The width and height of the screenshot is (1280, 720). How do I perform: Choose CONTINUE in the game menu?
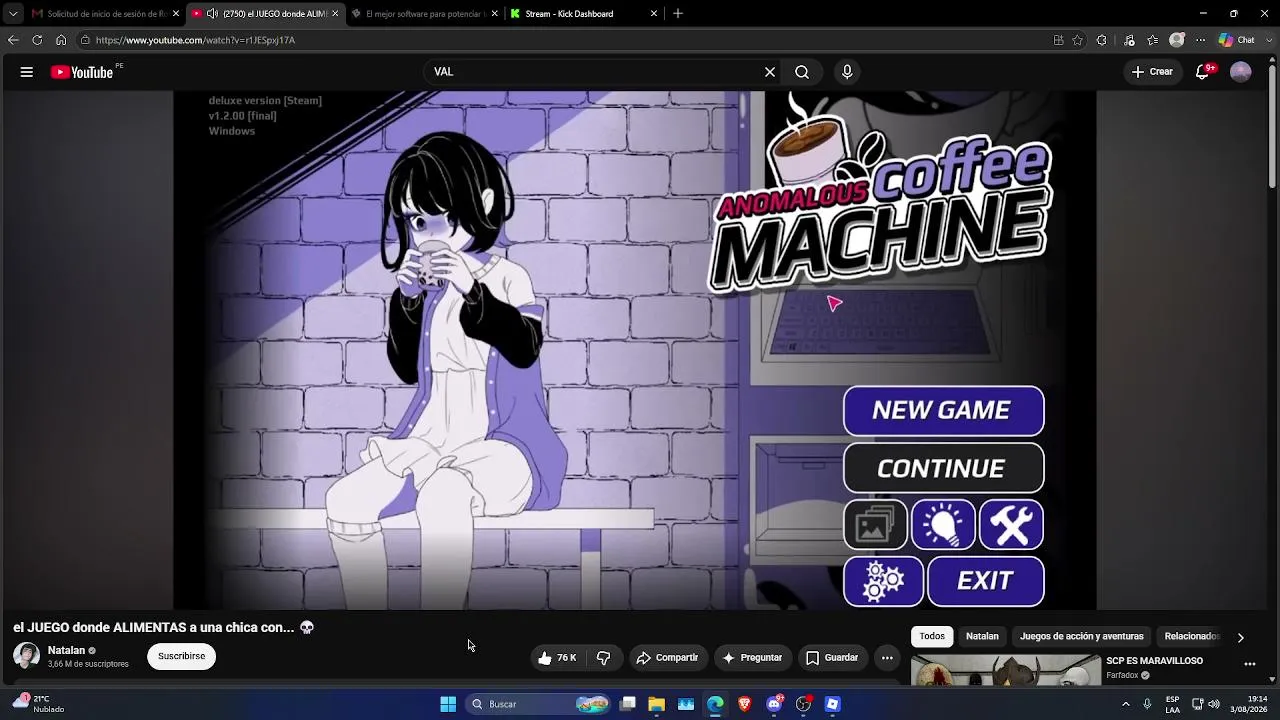(x=943, y=468)
